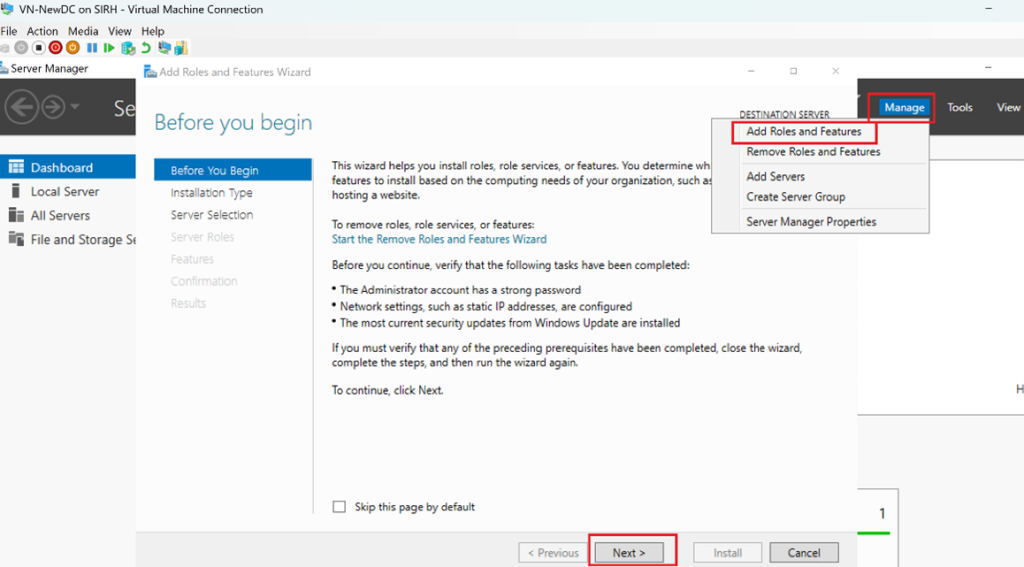Click the orange Save state icon
This screenshot has width=1024, height=567.
pyautogui.click(x=73, y=48)
